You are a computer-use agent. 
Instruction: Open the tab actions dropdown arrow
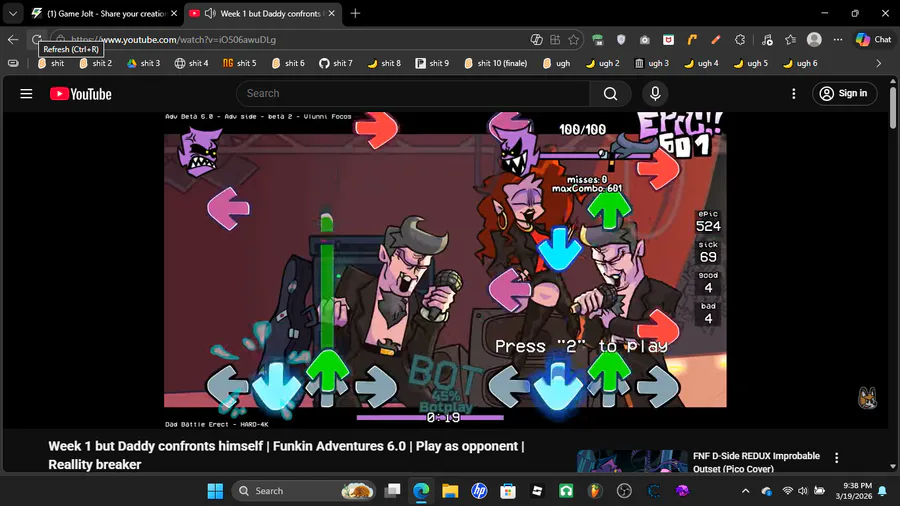click(13, 13)
